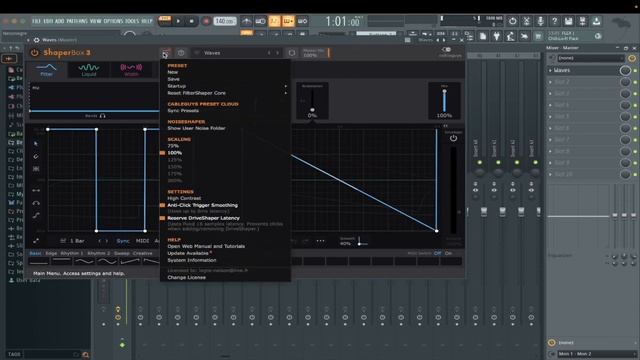
Task: Click the search magnifier icon in the browser footer
Action: coord(86,355)
